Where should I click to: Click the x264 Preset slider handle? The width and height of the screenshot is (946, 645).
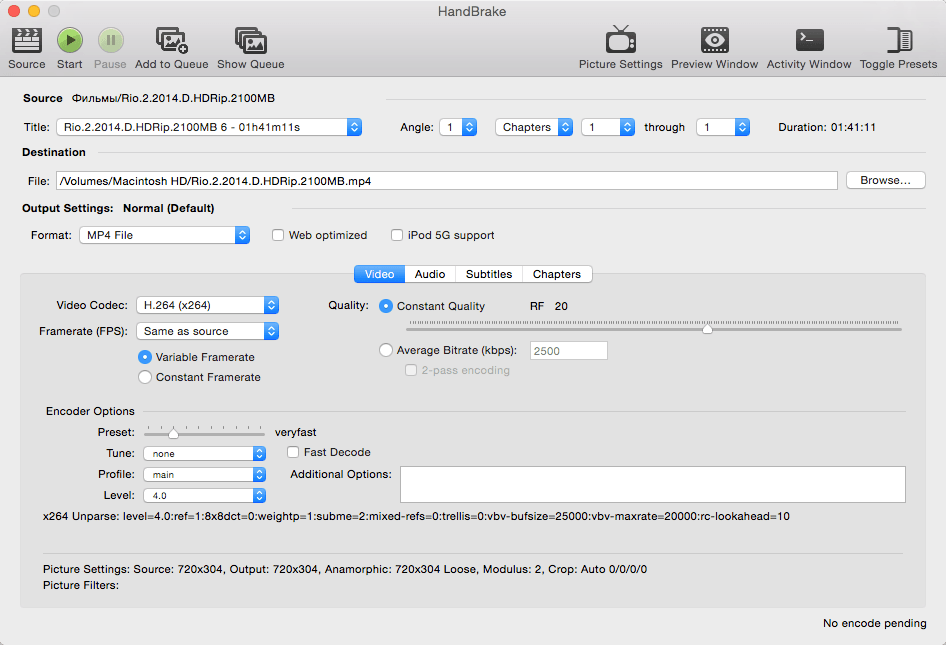click(x=173, y=433)
